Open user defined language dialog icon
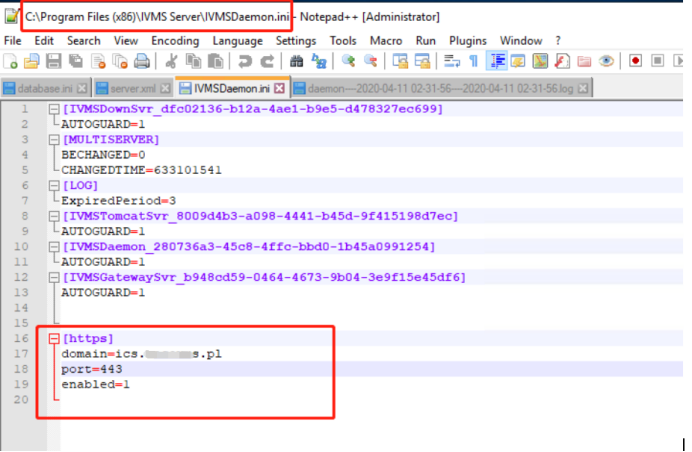The width and height of the screenshot is (692, 452). click(518, 61)
